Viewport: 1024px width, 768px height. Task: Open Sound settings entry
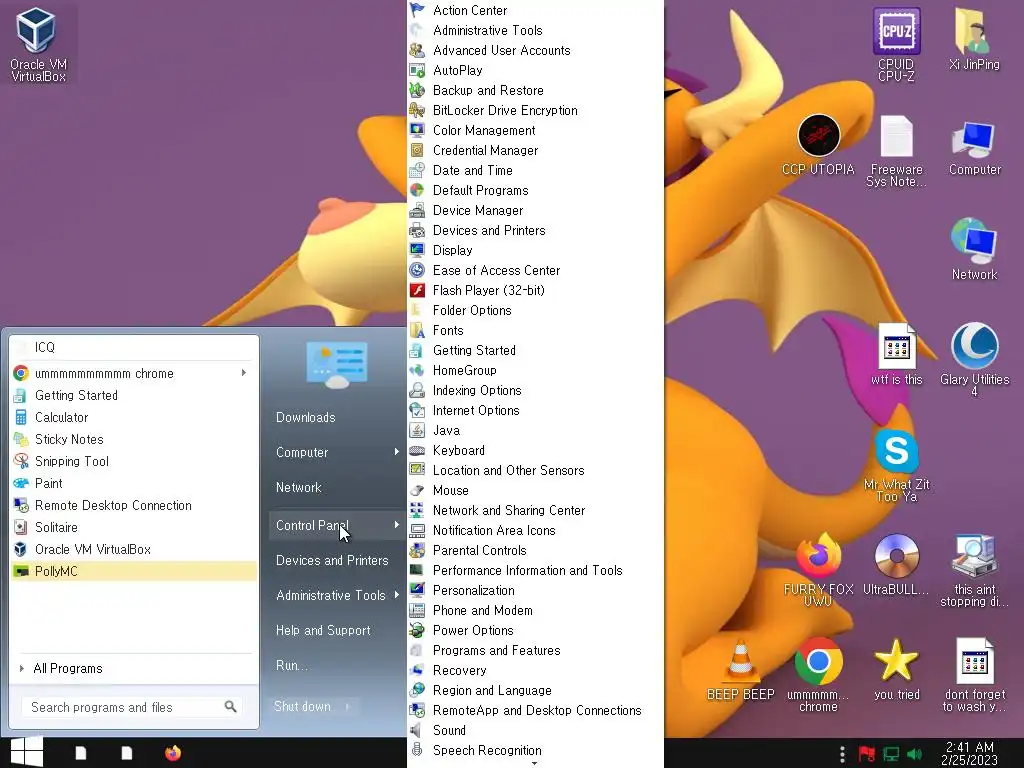click(x=449, y=730)
